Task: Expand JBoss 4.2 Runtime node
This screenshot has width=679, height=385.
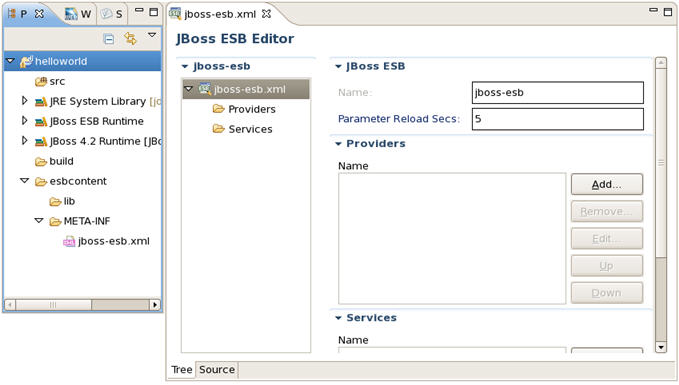Action: point(25,141)
